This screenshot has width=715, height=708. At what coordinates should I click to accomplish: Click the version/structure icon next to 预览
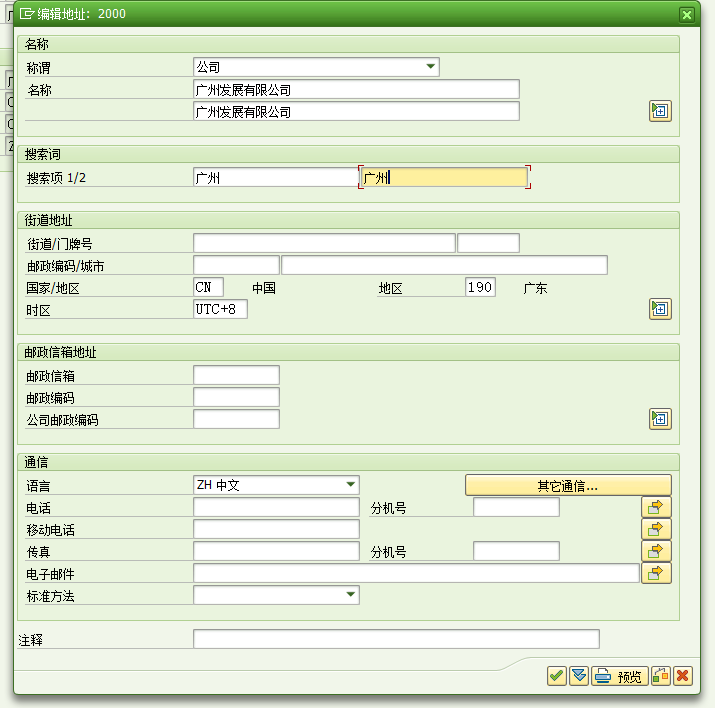pyautogui.click(x=660, y=676)
